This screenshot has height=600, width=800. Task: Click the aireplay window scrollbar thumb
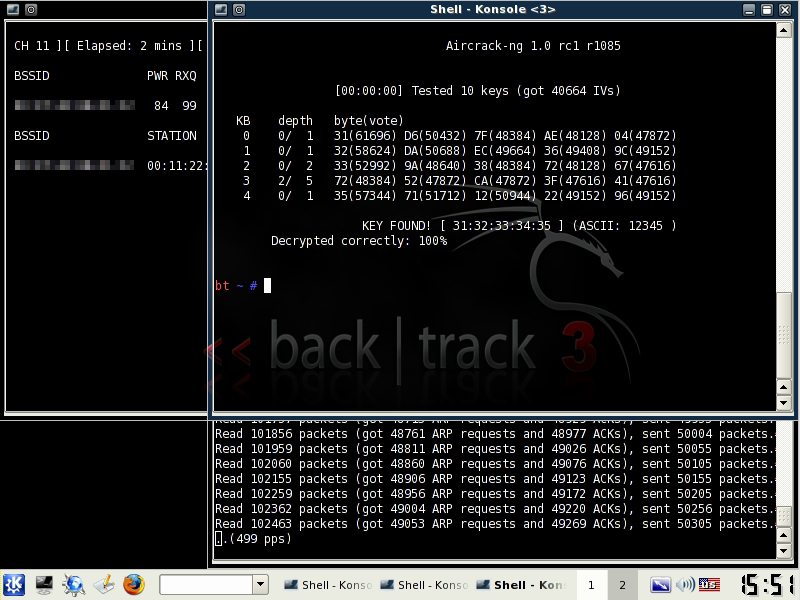tap(784, 517)
